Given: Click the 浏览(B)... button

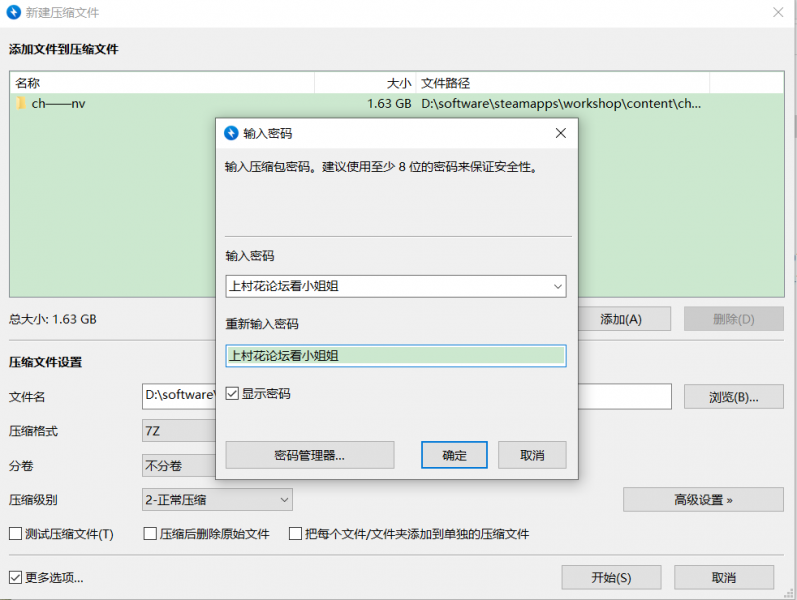Looking at the screenshot, I should 733,397.
